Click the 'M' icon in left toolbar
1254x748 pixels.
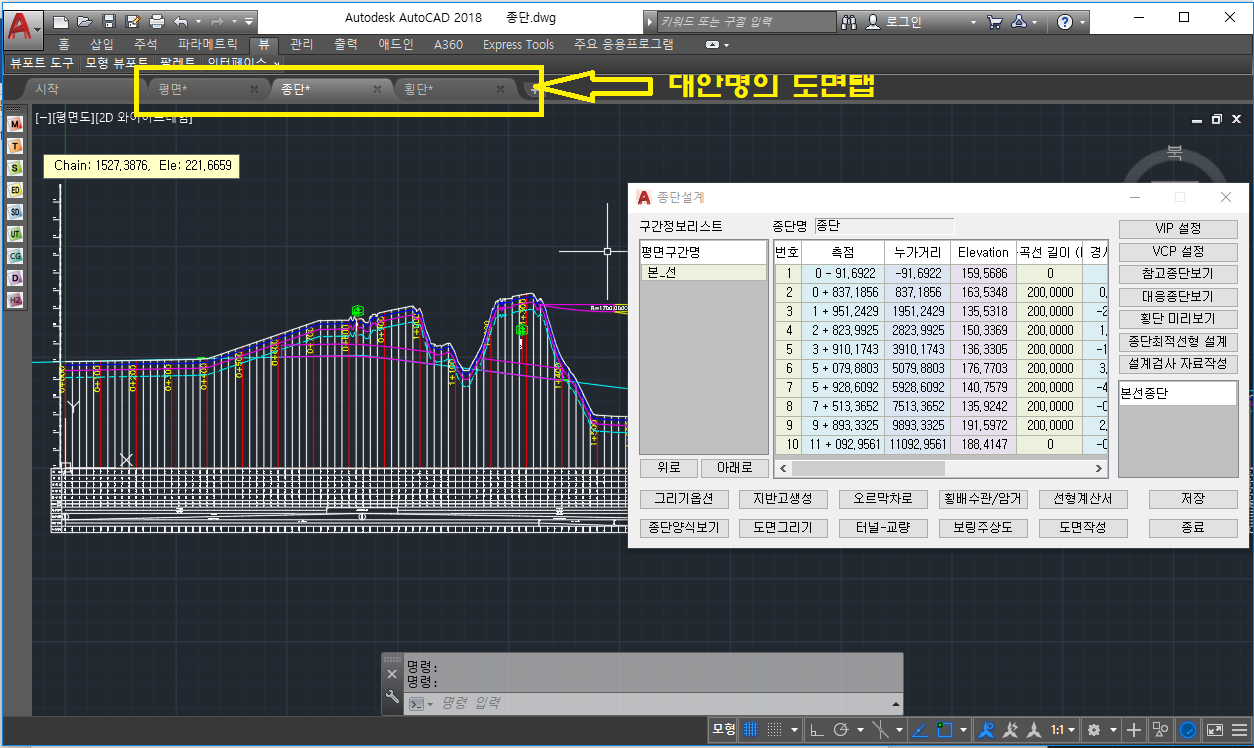(15, 123)
